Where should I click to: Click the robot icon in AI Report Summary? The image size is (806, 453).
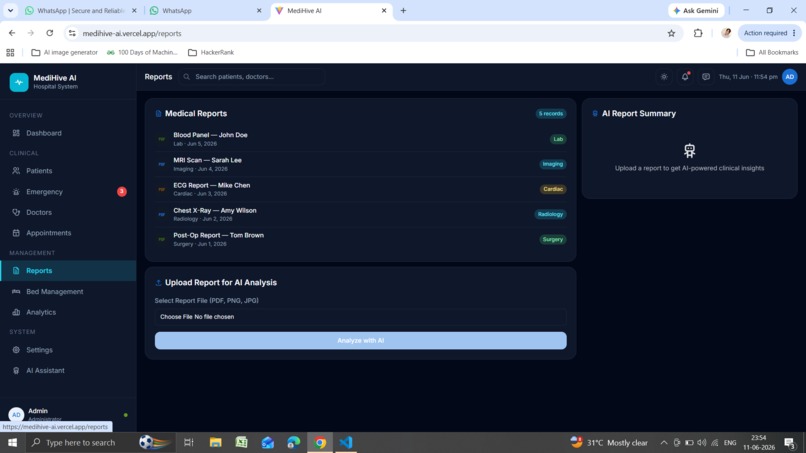pos(689,151)
